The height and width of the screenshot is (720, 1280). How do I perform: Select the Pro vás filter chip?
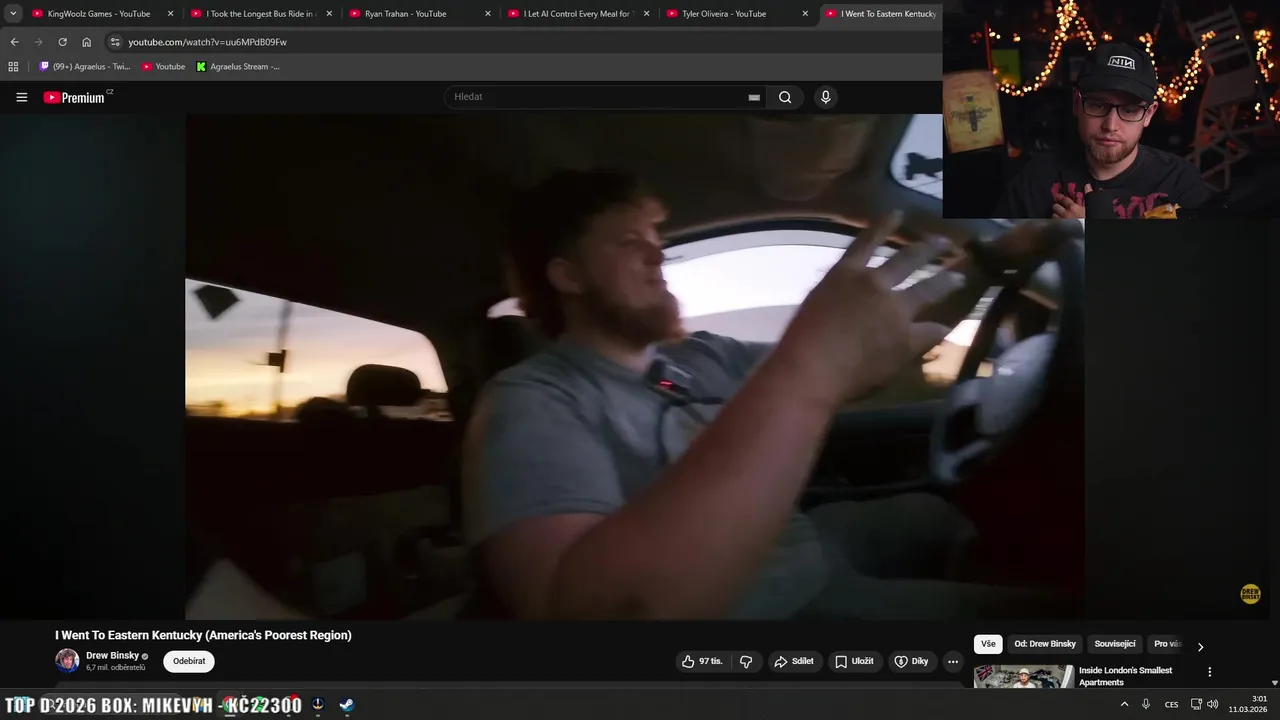[x=1168, y=644]
